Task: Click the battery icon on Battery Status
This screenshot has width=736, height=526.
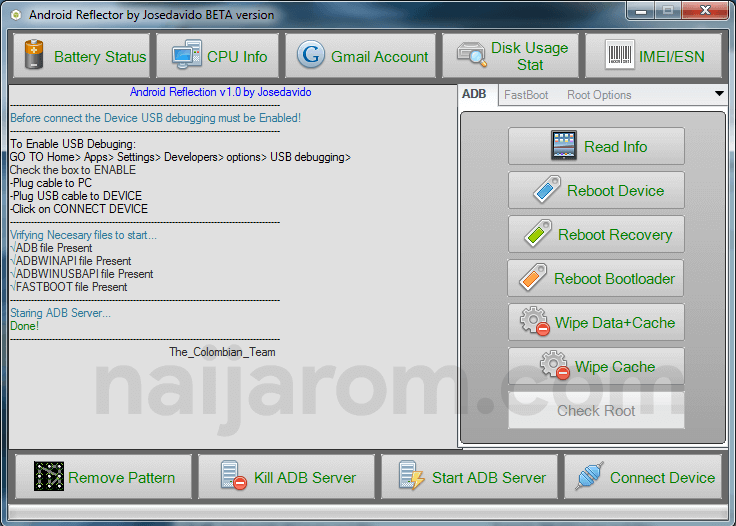Action: pos(34,54)
